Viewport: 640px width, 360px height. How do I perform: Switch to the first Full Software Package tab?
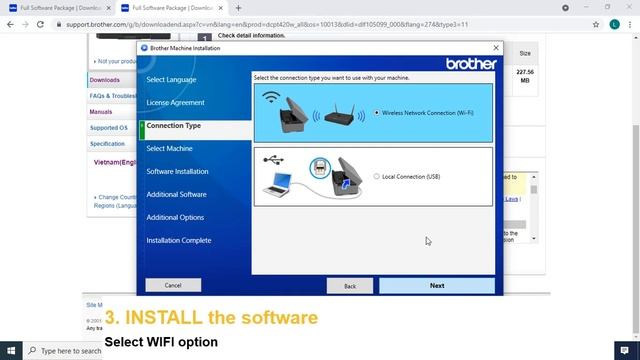[60, 8]
